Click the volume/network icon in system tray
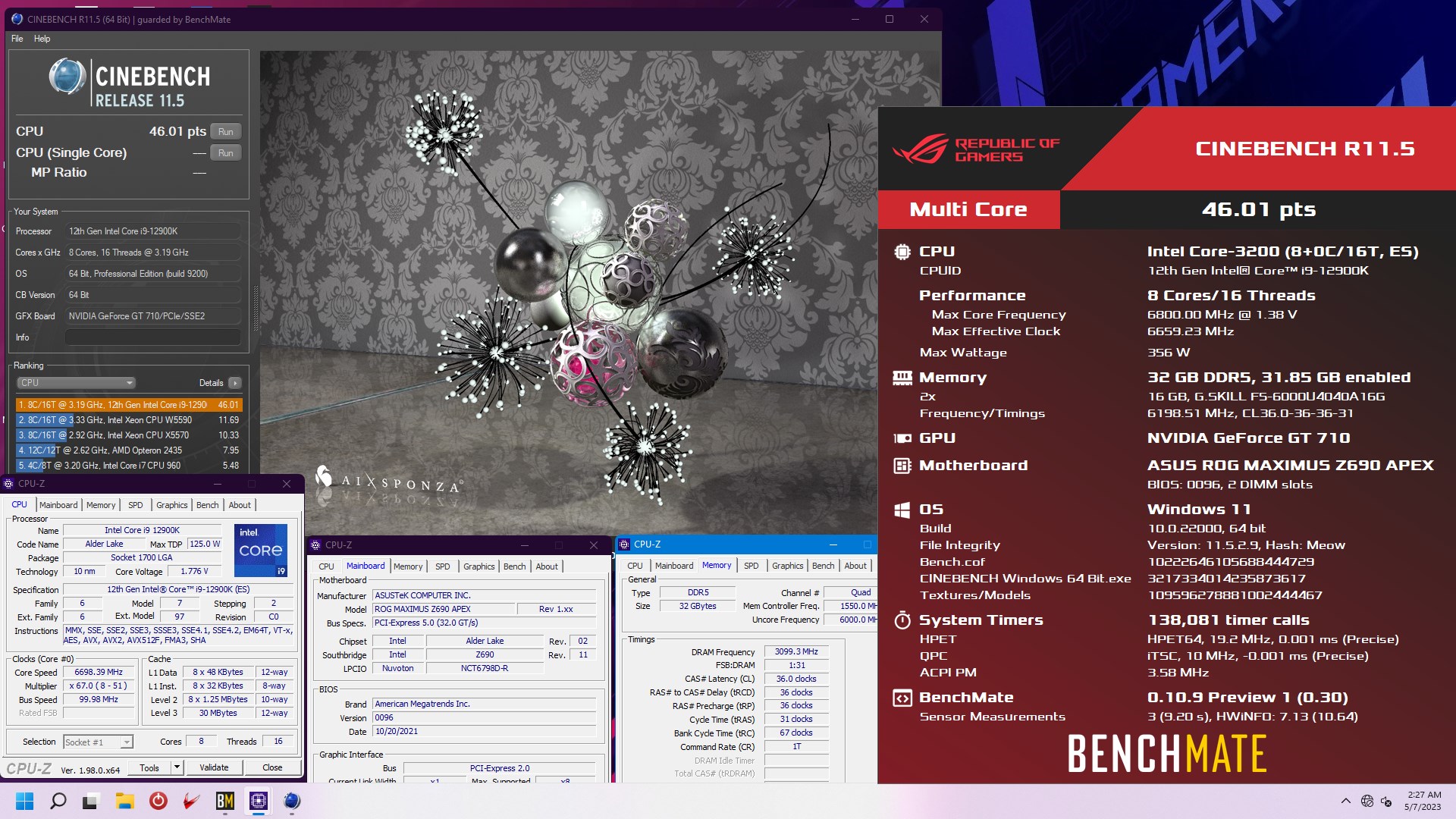The width and height of the screenshot is (1456, 819). coord(1387,801)
